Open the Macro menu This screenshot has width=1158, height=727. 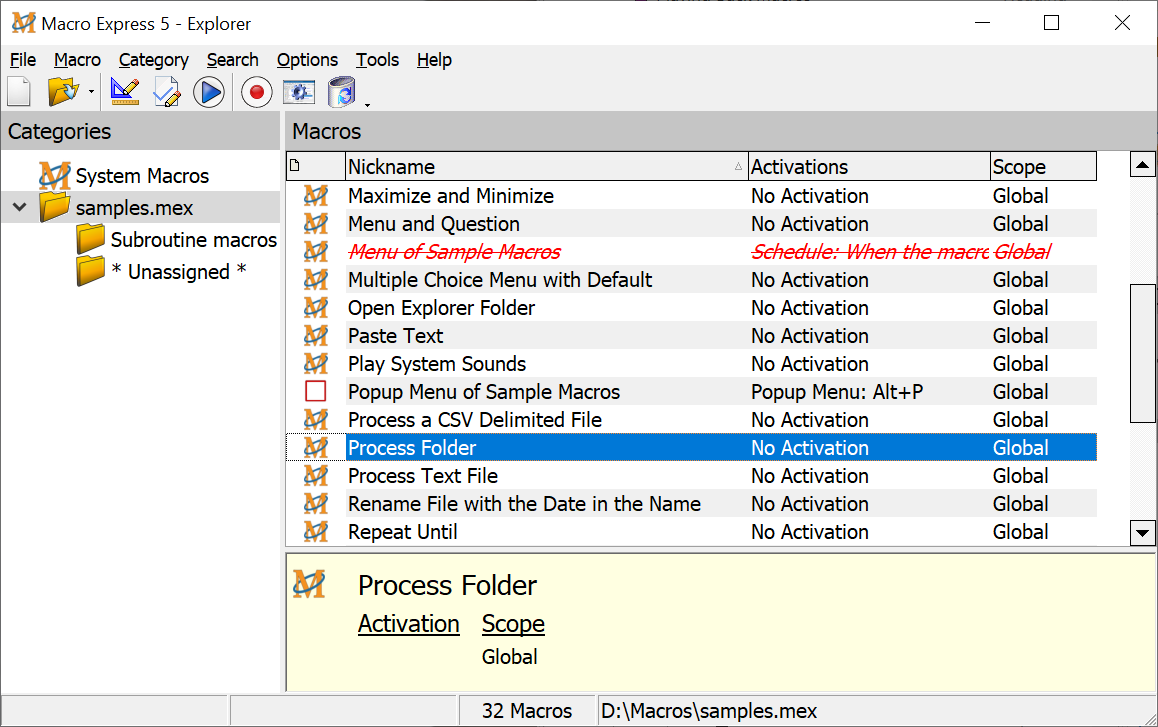[x=77, y=60]
